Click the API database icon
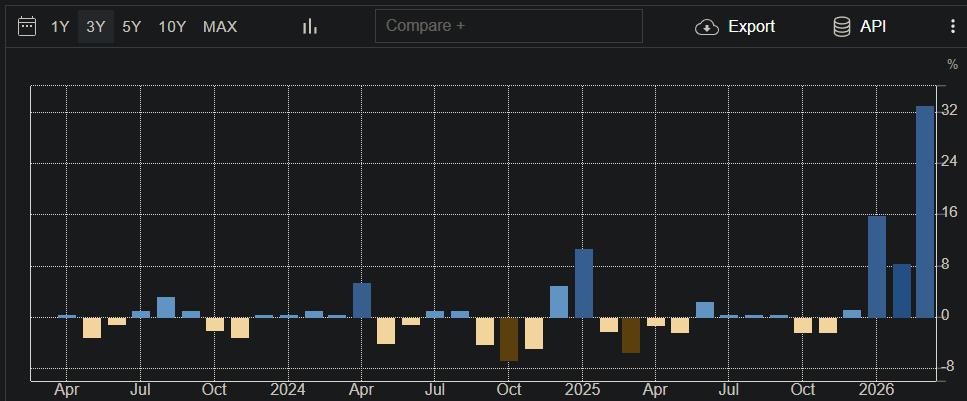The image size is (967, 401). pos(842,27)
